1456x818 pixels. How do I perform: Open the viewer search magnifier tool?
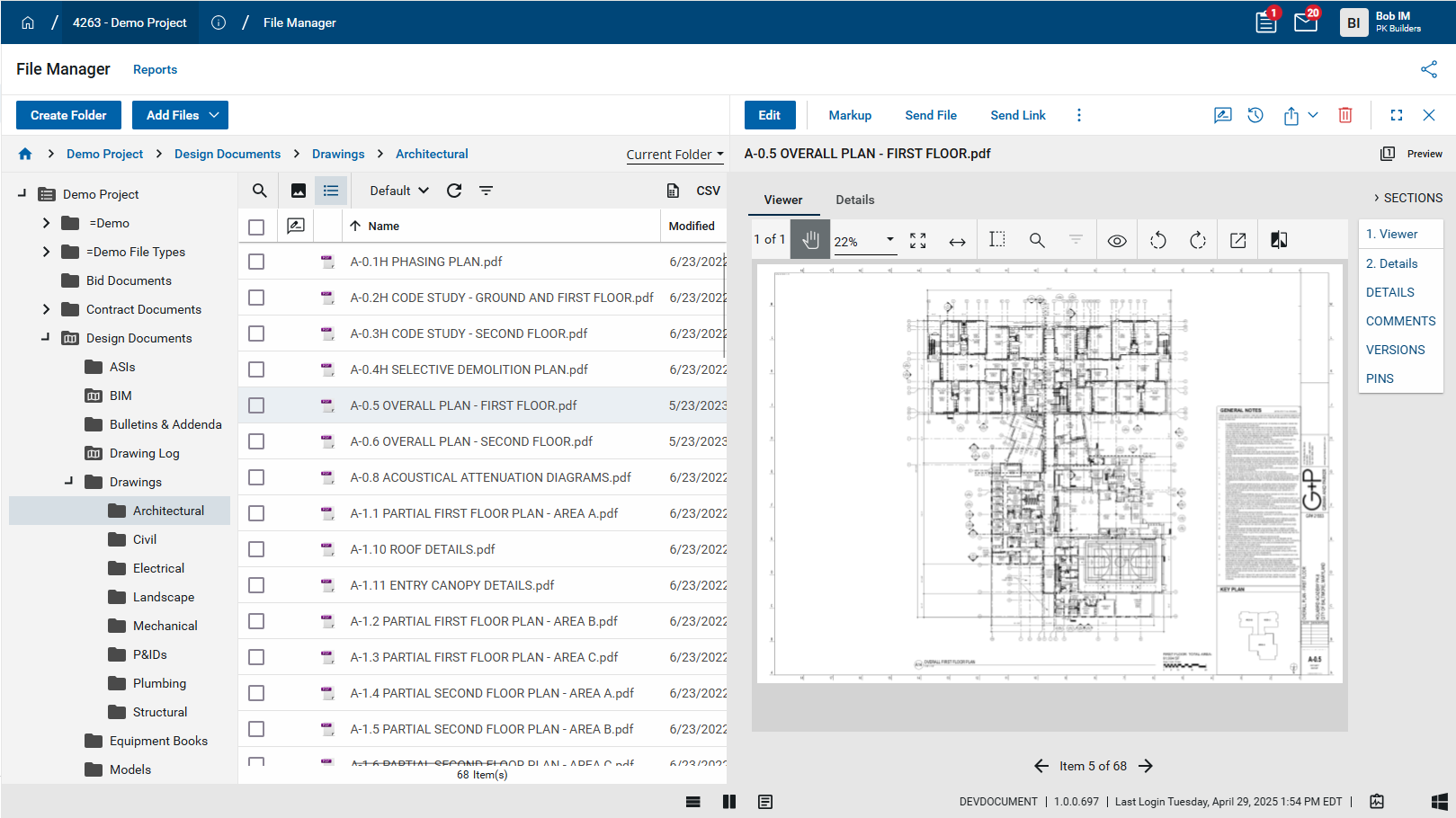point(1037,240)
